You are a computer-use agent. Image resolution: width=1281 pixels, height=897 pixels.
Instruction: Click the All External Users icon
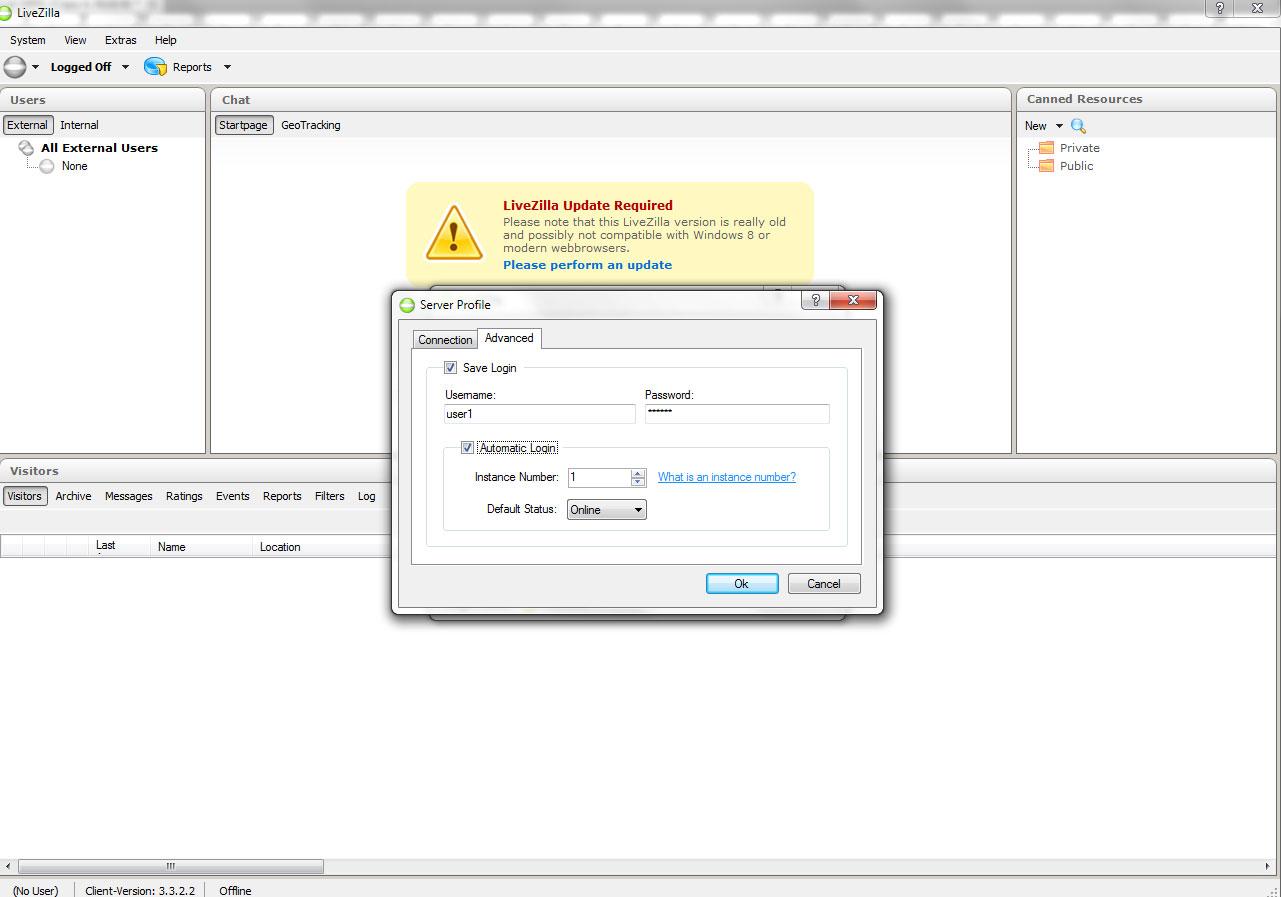(27, 148)
